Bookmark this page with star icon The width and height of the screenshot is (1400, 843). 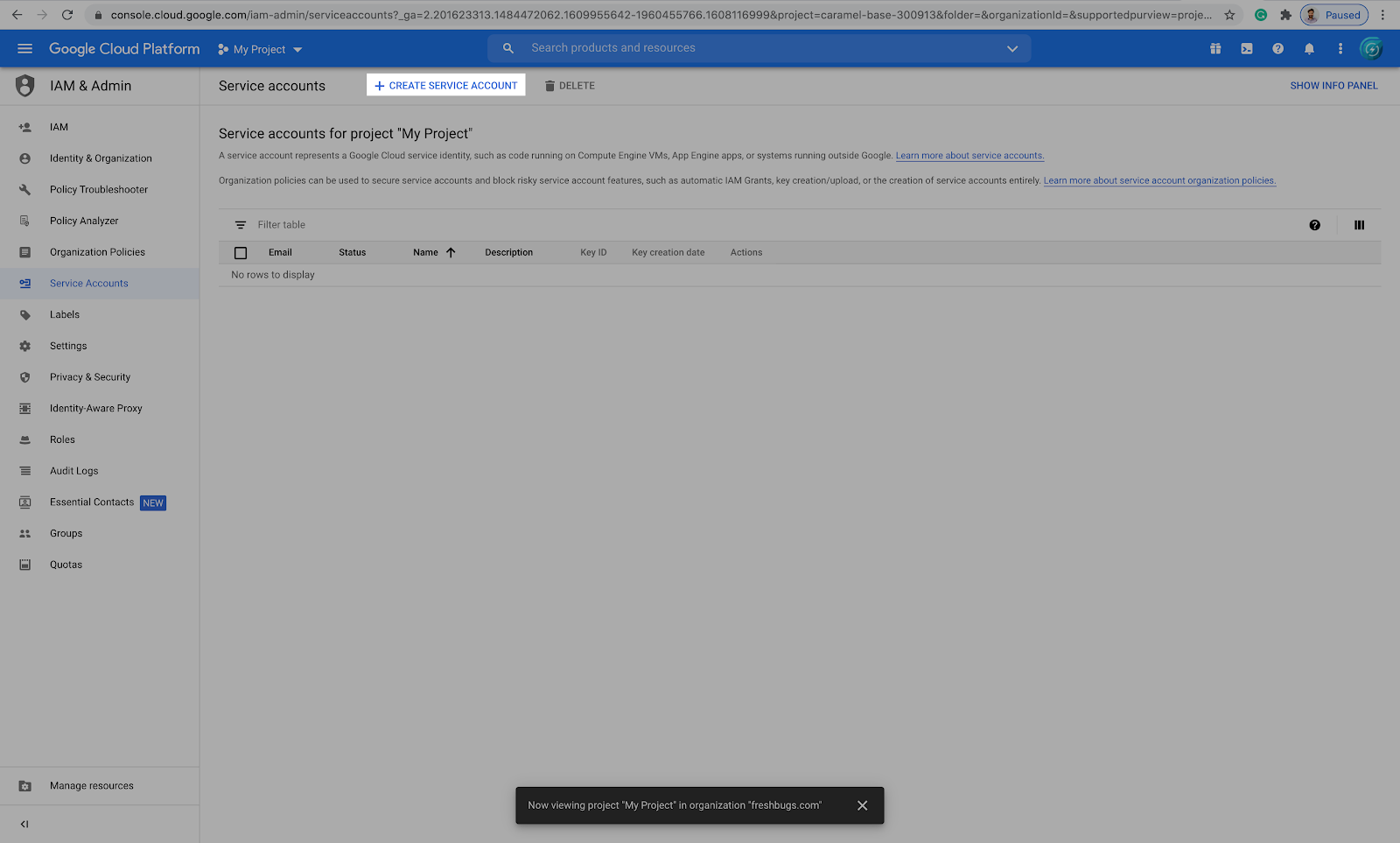coord(1229,15)
